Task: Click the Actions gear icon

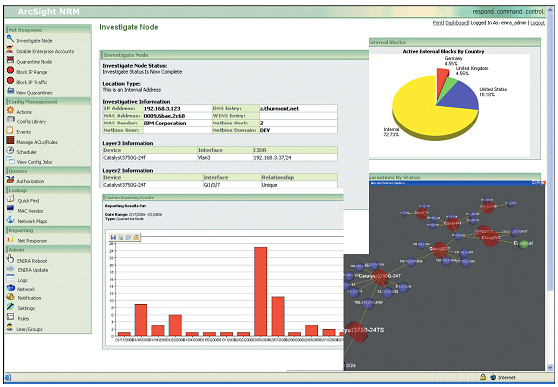Action: tap(10, 110)
